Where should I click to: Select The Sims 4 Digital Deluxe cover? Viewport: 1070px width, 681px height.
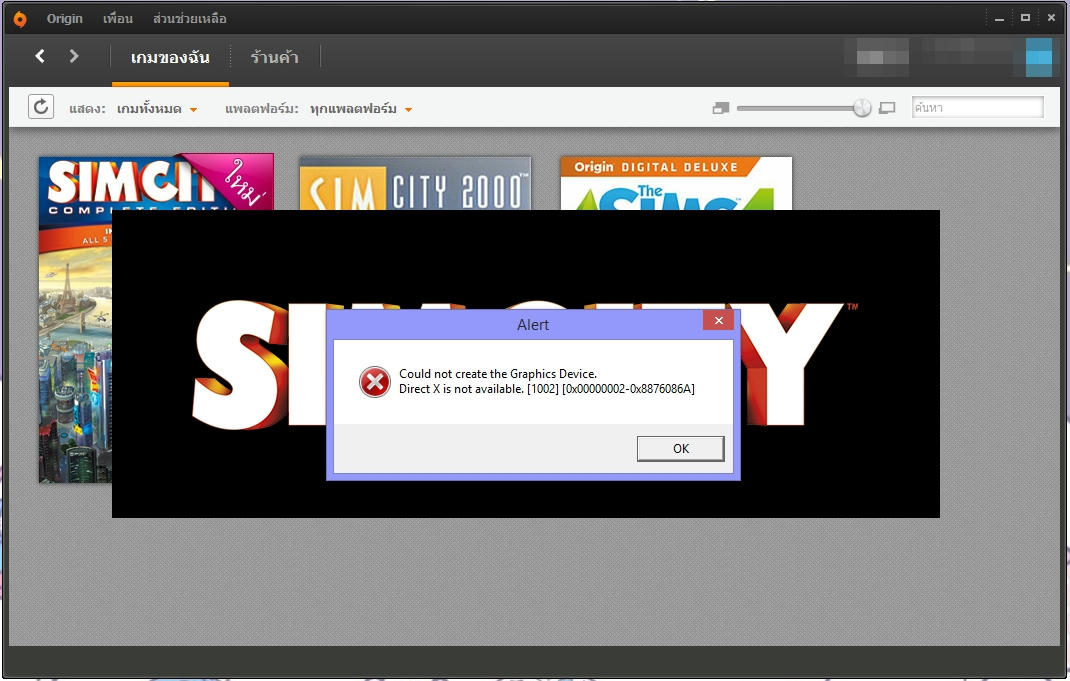point(676,183)
